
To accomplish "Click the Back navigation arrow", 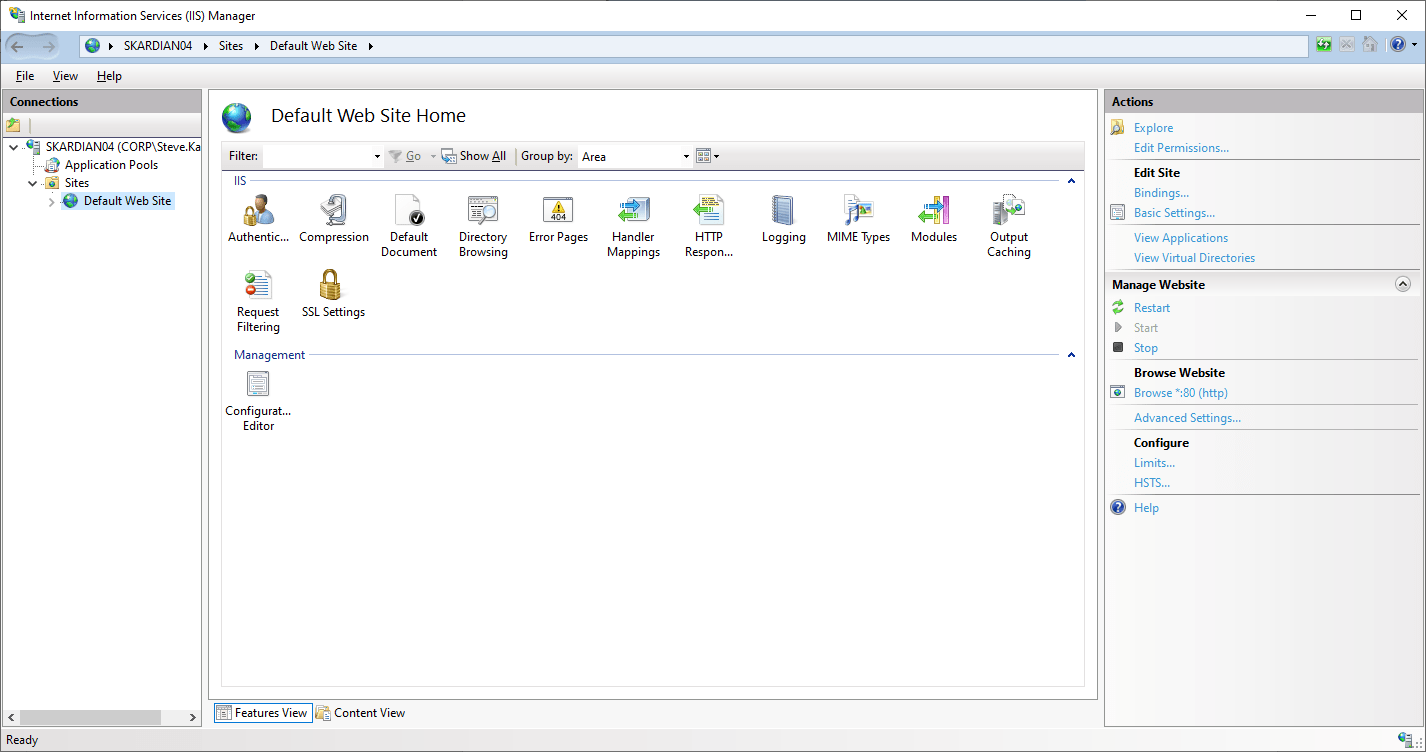I will (17, 46).
